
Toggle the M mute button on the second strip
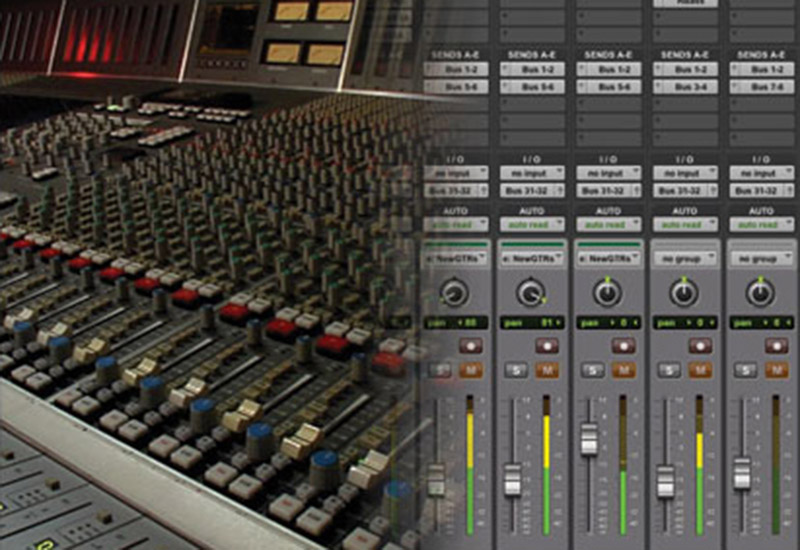(x=547, y=370)
